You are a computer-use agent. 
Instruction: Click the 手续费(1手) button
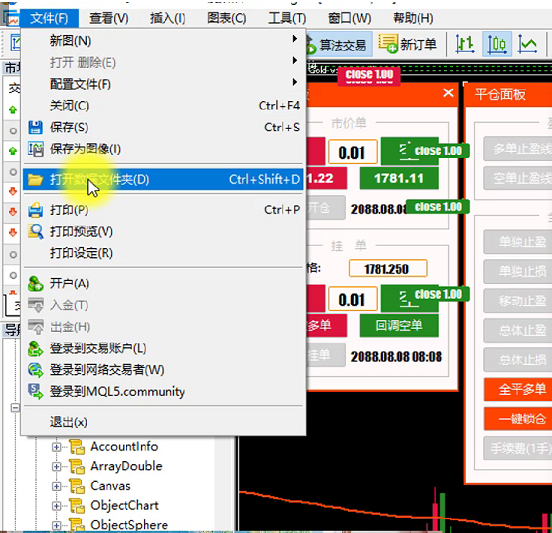(x=518, y=448)
